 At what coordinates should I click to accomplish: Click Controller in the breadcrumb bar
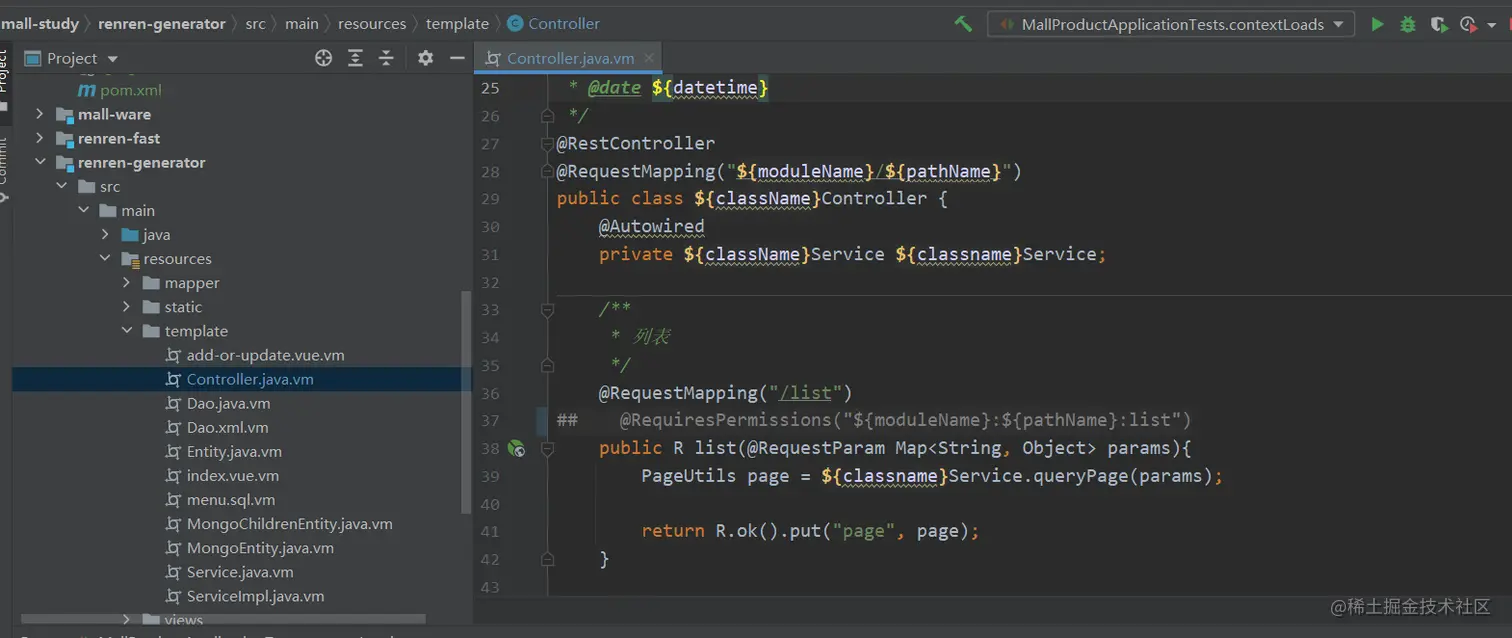[x=554, y=23]
